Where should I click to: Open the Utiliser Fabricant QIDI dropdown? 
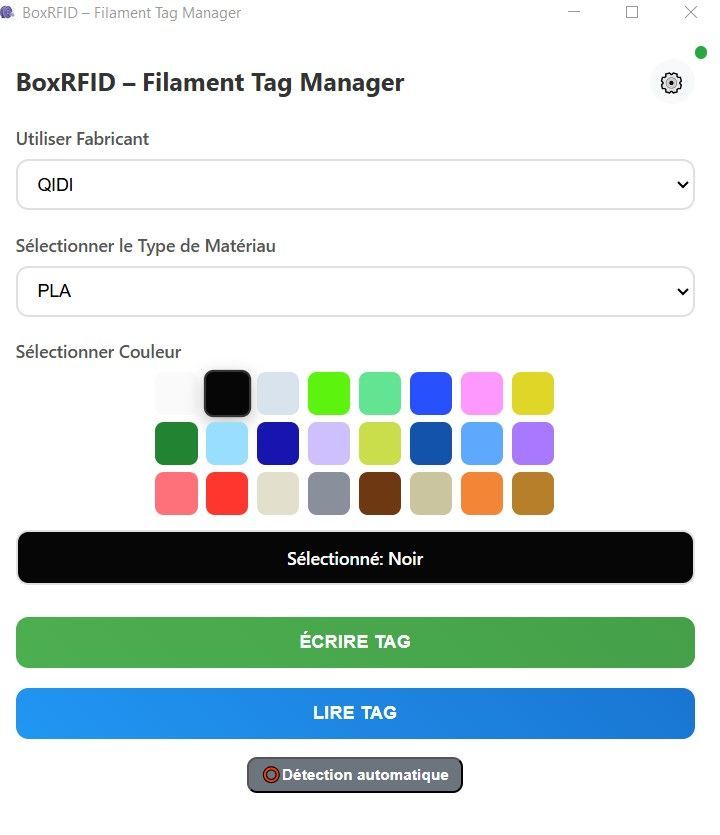[355, 184]
